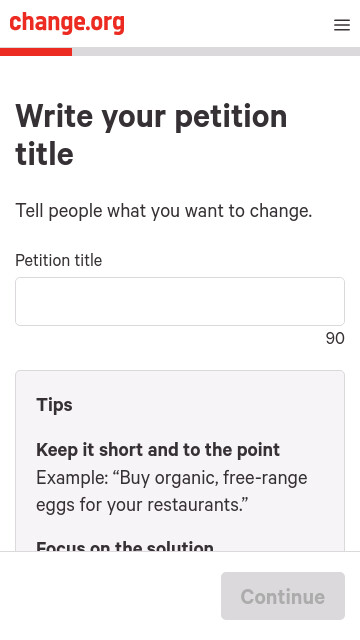Click empty space right of Tips heading
Screen dimensions: 360x640
pos(204,405)
